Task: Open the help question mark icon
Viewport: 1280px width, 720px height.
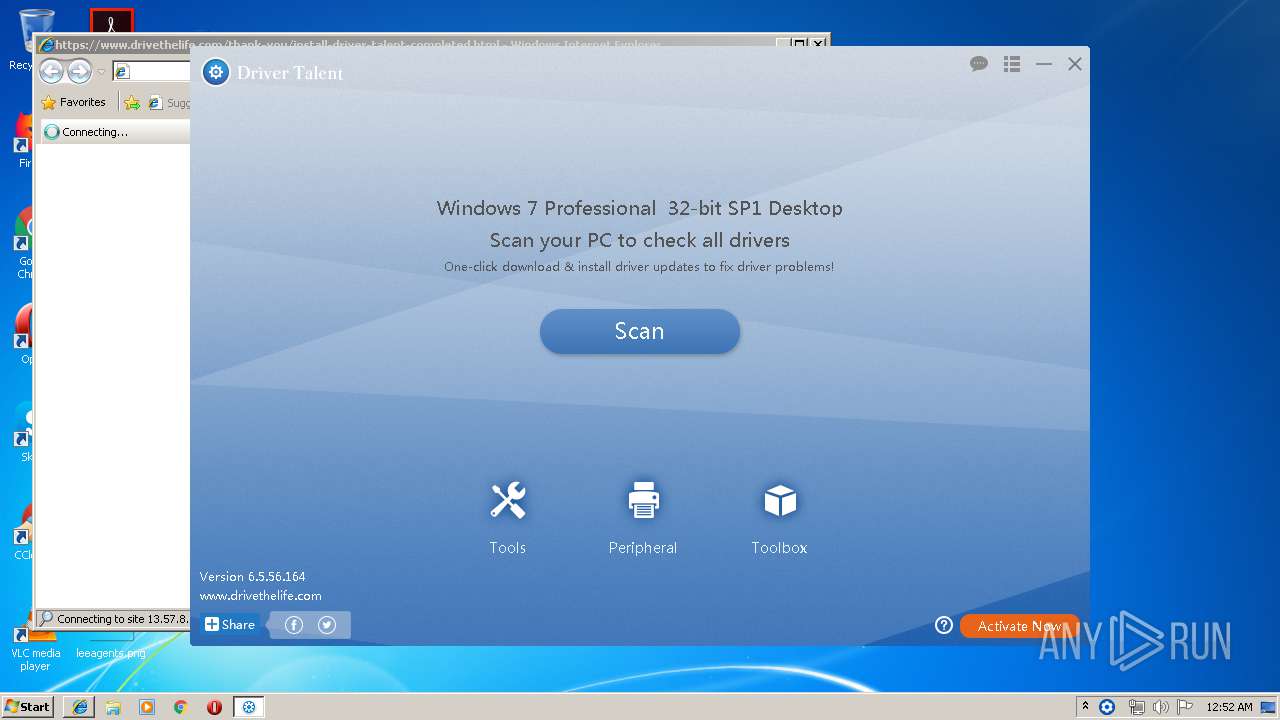Action: click(944, 625)
